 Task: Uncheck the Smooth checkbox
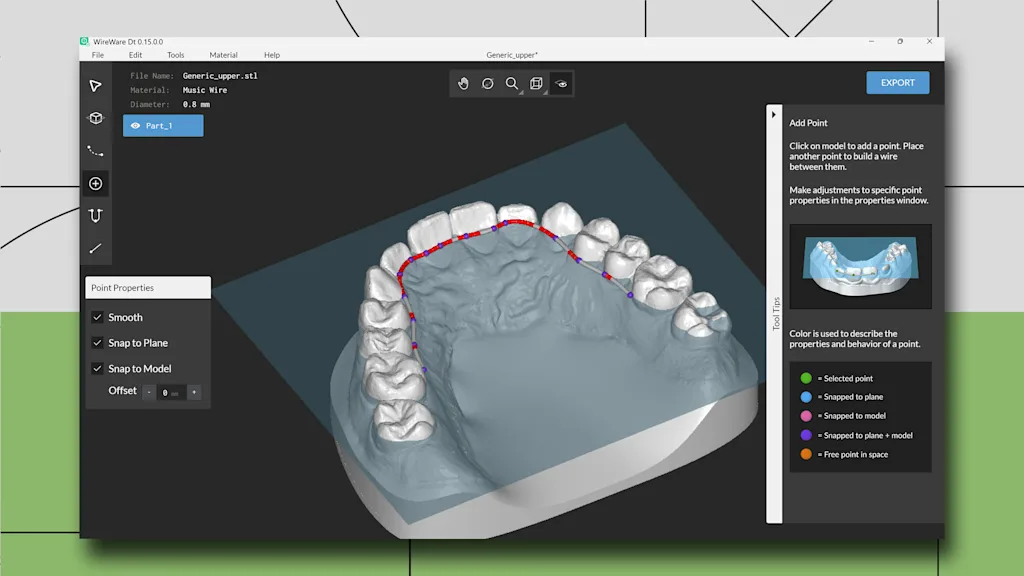click(x=98, y=317)
